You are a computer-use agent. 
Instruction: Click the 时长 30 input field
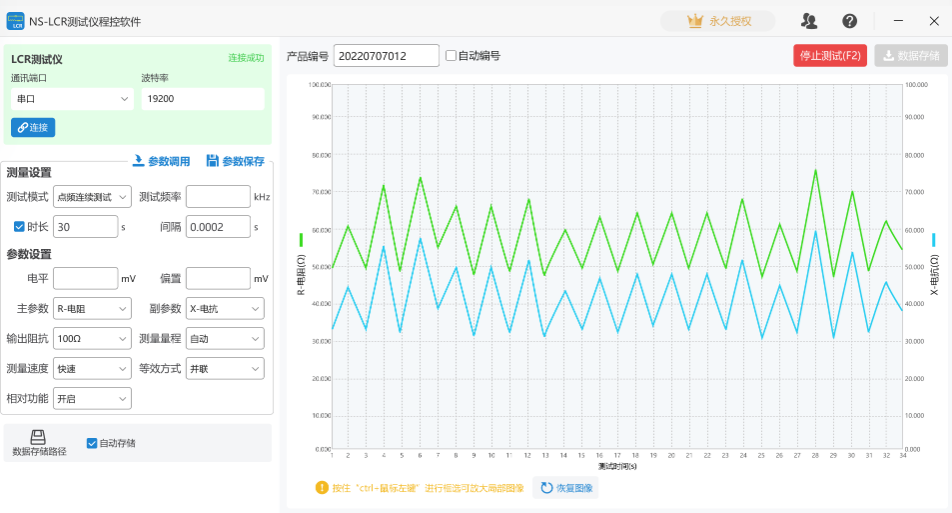coord(86,227)
